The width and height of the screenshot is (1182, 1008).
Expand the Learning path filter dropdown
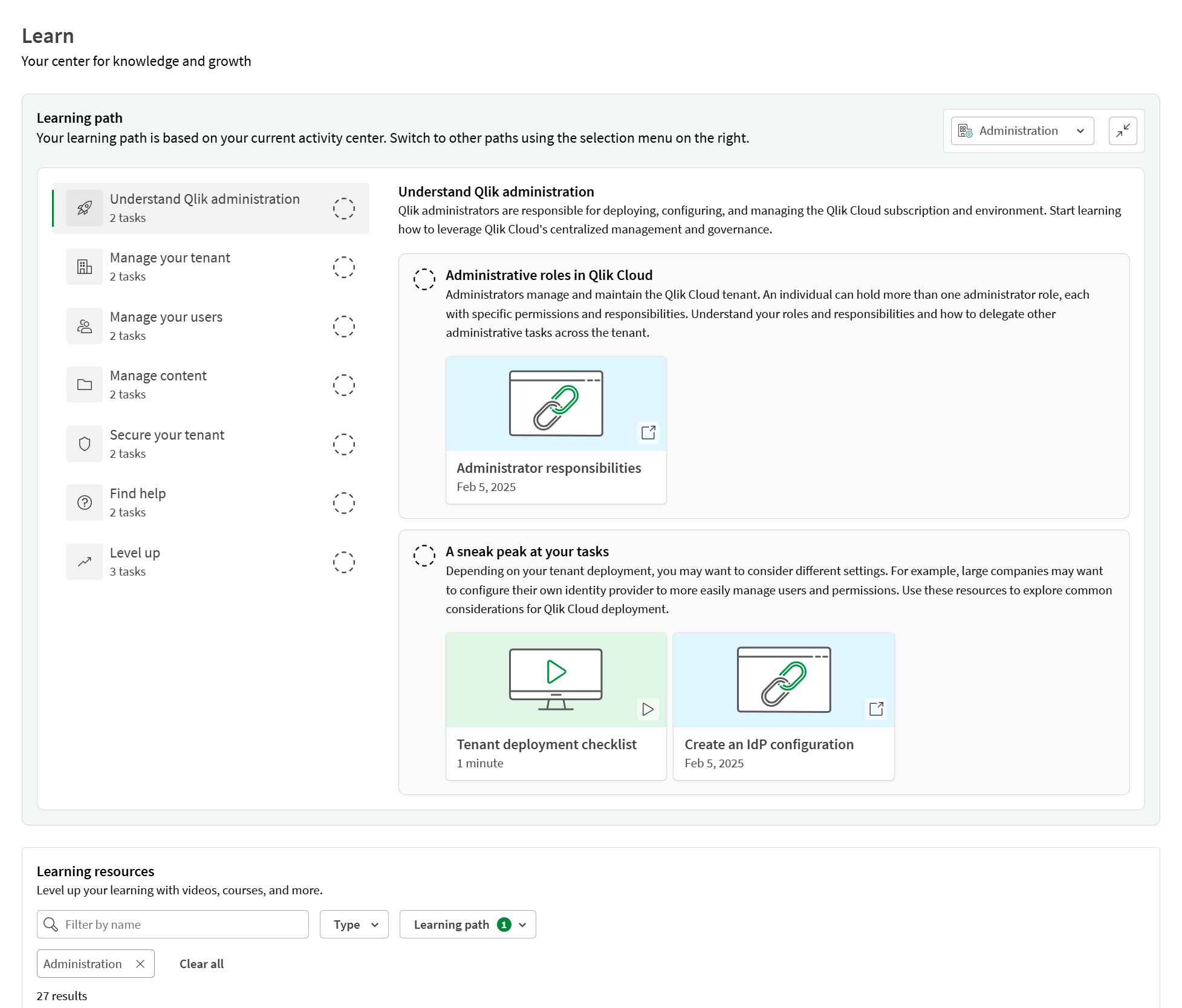point(467,924)
